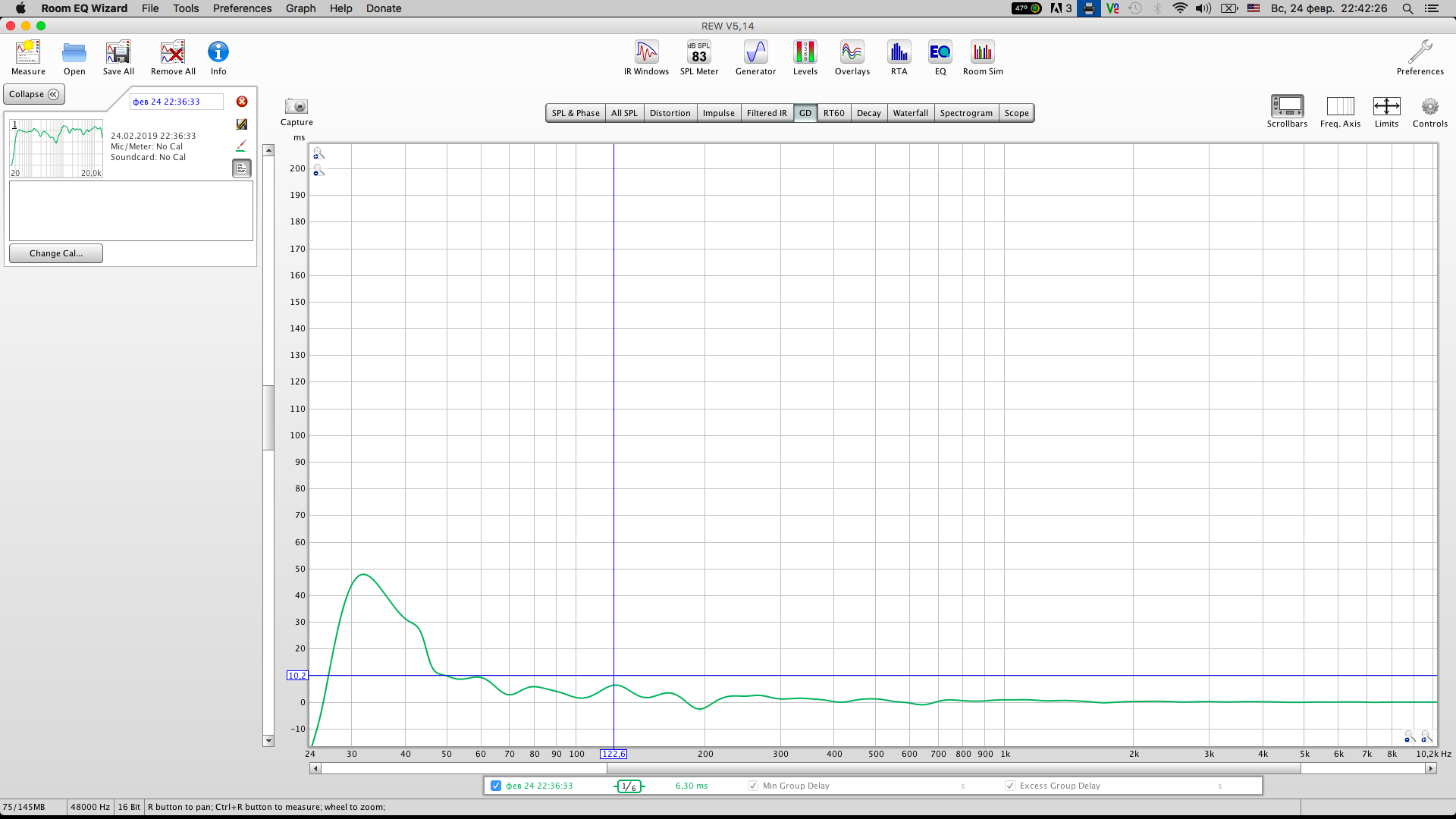Click the Capture camera icon
Screen dimensions: 1456x819
[x=297, y=107]
